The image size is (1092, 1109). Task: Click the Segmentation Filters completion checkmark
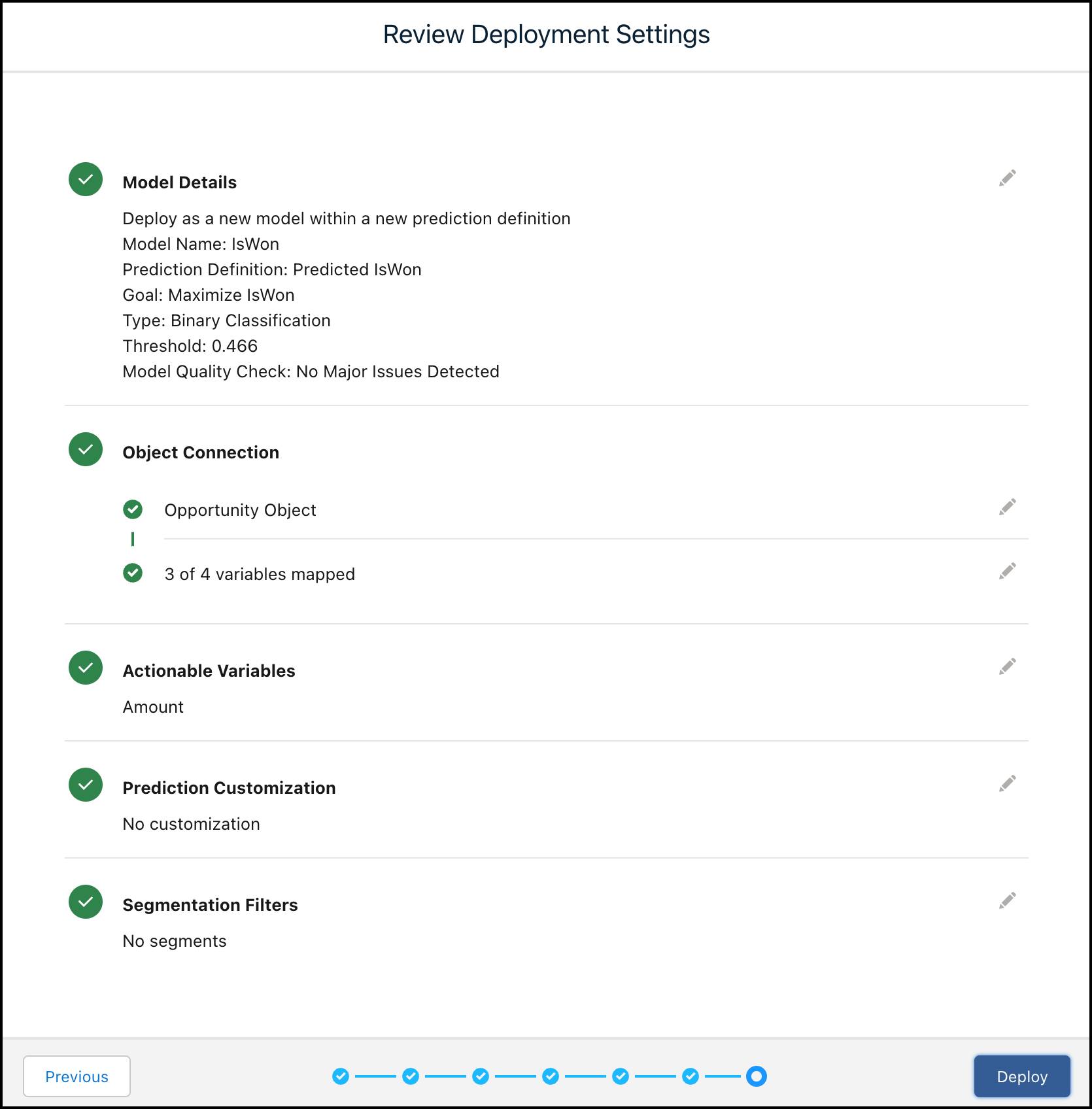85,902
